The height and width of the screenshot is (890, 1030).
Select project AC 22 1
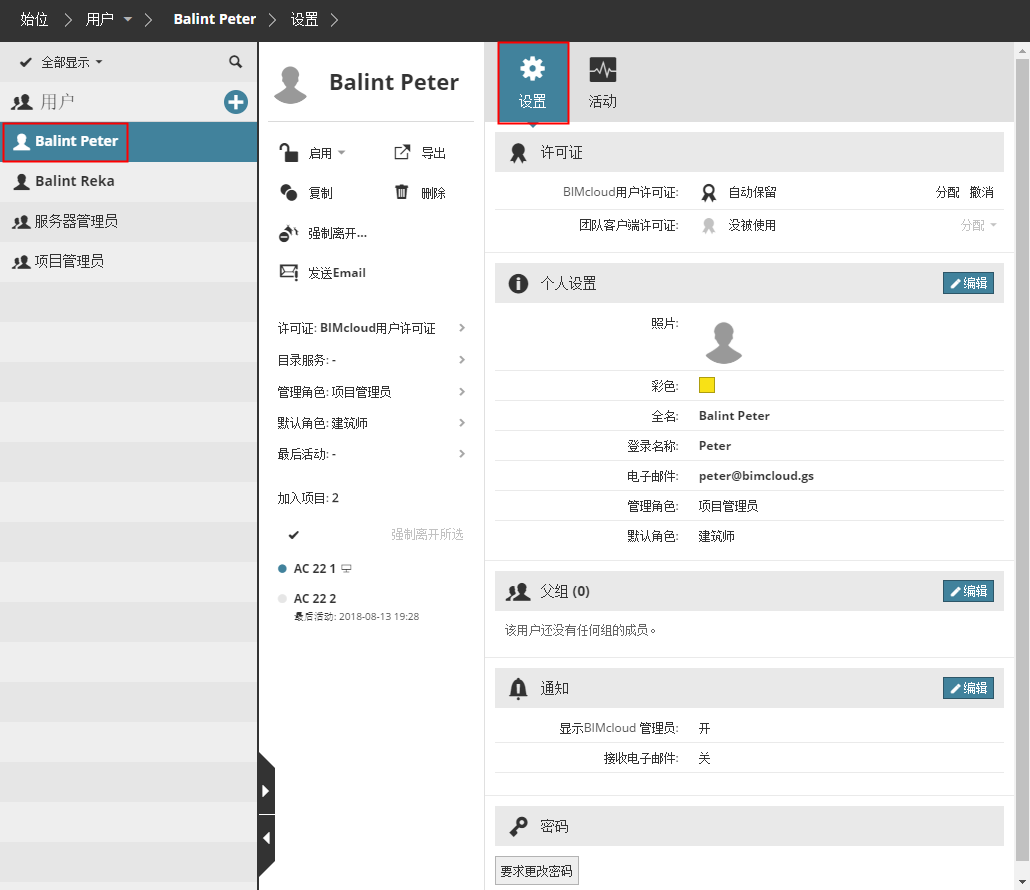click(x=315, y=569)
